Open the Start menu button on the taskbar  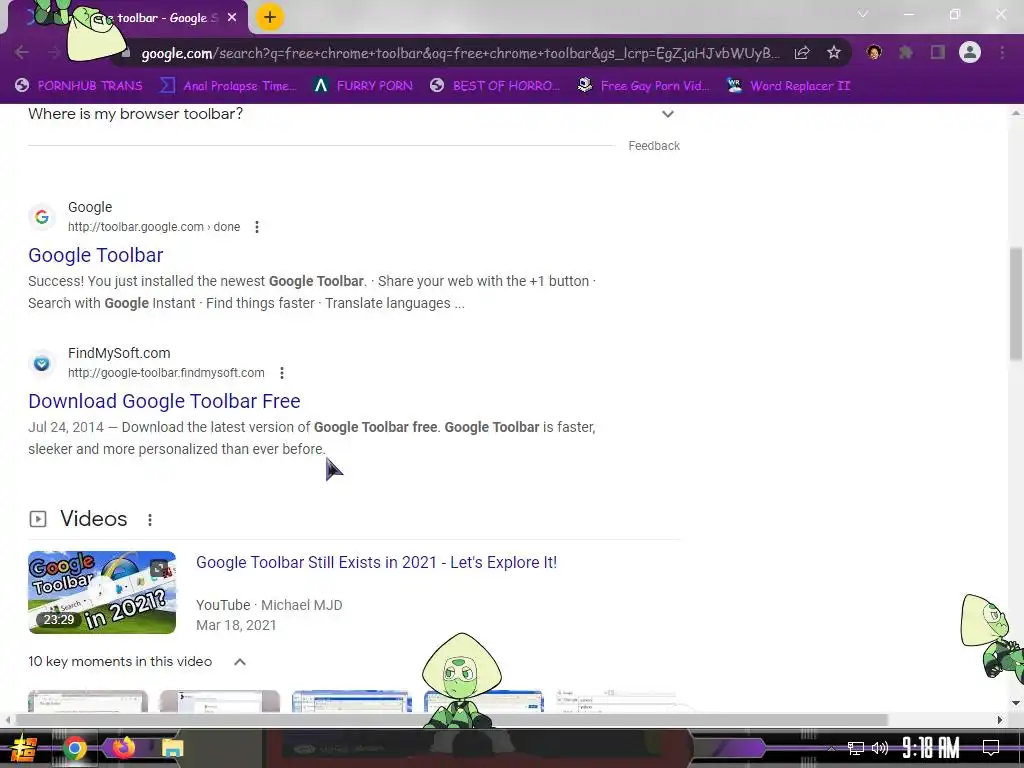click(x=24, y=748)
